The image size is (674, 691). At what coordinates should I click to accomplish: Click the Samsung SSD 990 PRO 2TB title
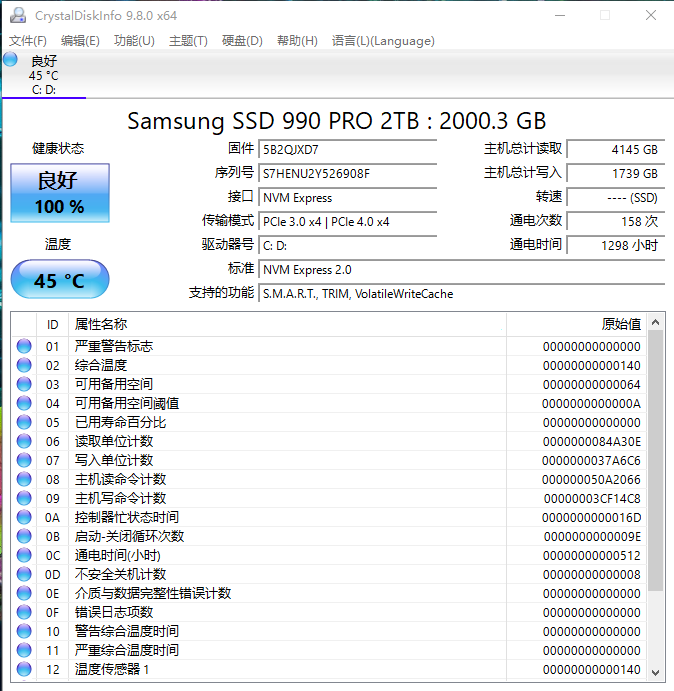[337, 120]
